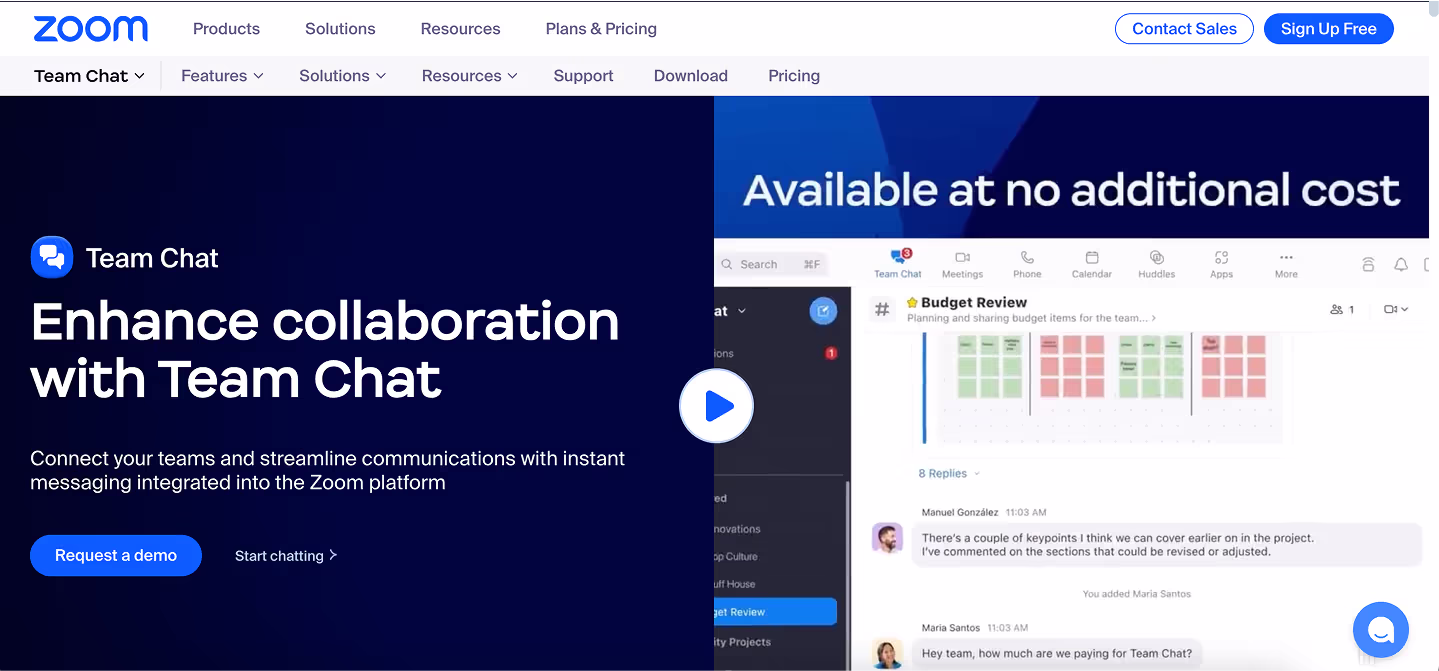Viewport: 1439px width, 671px height.
Task: Click the unread badge in the sidebar
Action: pyautogui.click(x=830, y=353)
